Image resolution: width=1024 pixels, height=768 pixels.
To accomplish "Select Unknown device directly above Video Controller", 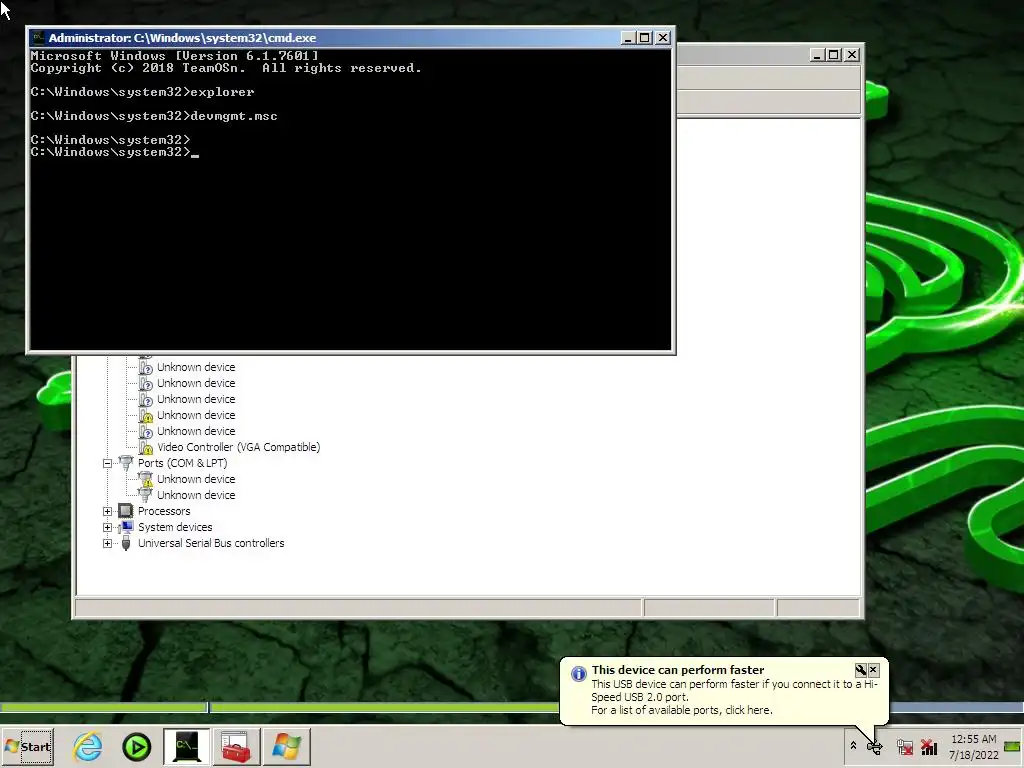I will pyautogui.click(x=196, y=431).
